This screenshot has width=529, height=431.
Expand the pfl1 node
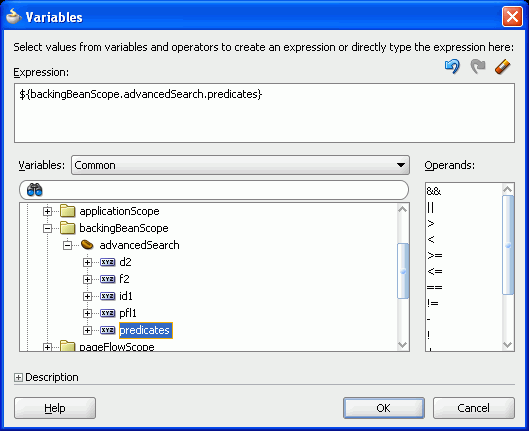click(87, 313)
